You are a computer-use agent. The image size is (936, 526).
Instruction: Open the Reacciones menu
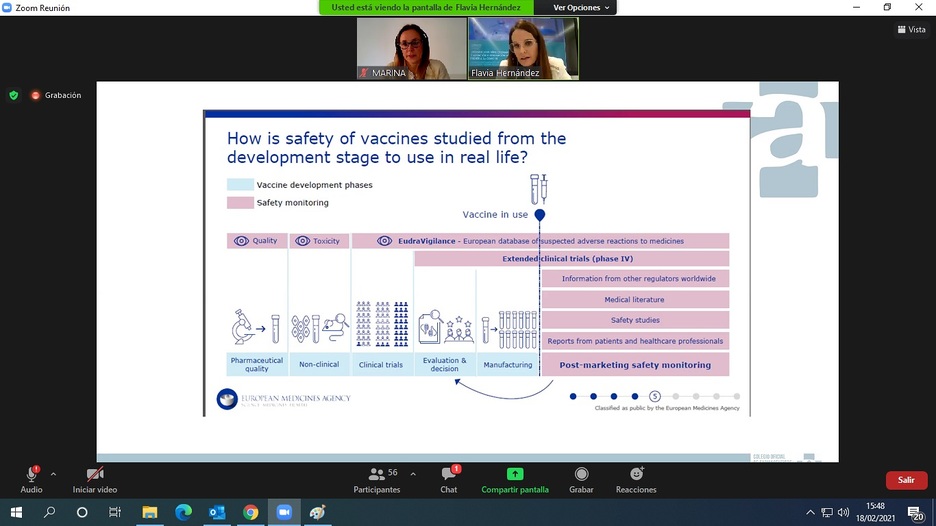point(636,478)
